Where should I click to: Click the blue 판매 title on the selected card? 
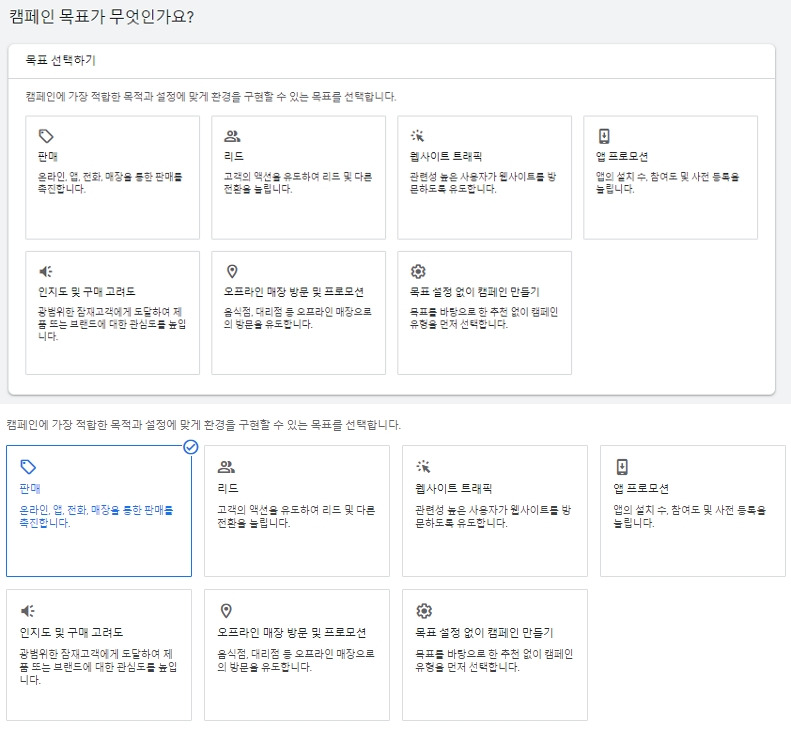click(30, 488)
